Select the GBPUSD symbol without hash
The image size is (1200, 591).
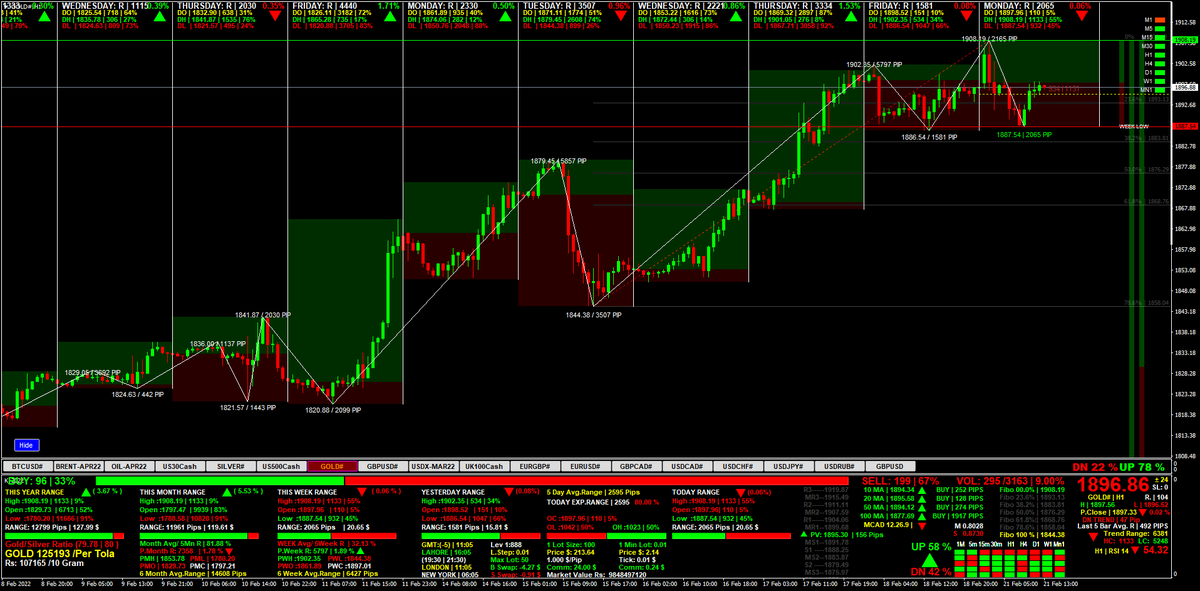coord(890,466)
